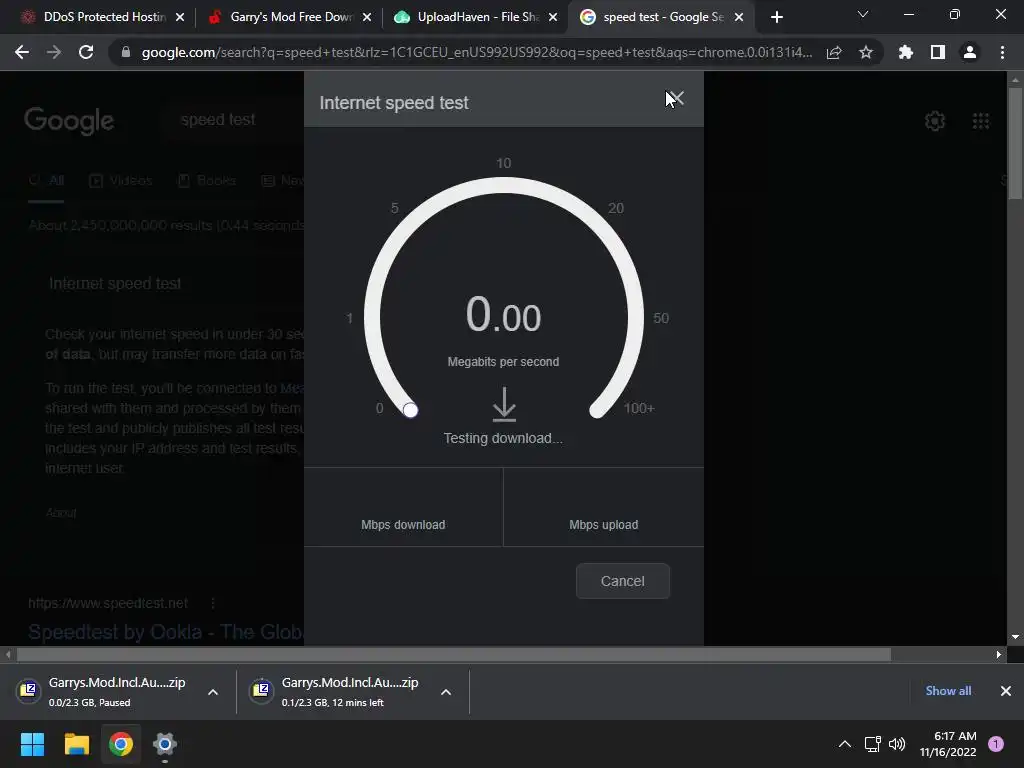Expand options for the 12 mins left download
Viewport: 1024px width, 768px height.
pyautogui.click(x=446, y=692)
